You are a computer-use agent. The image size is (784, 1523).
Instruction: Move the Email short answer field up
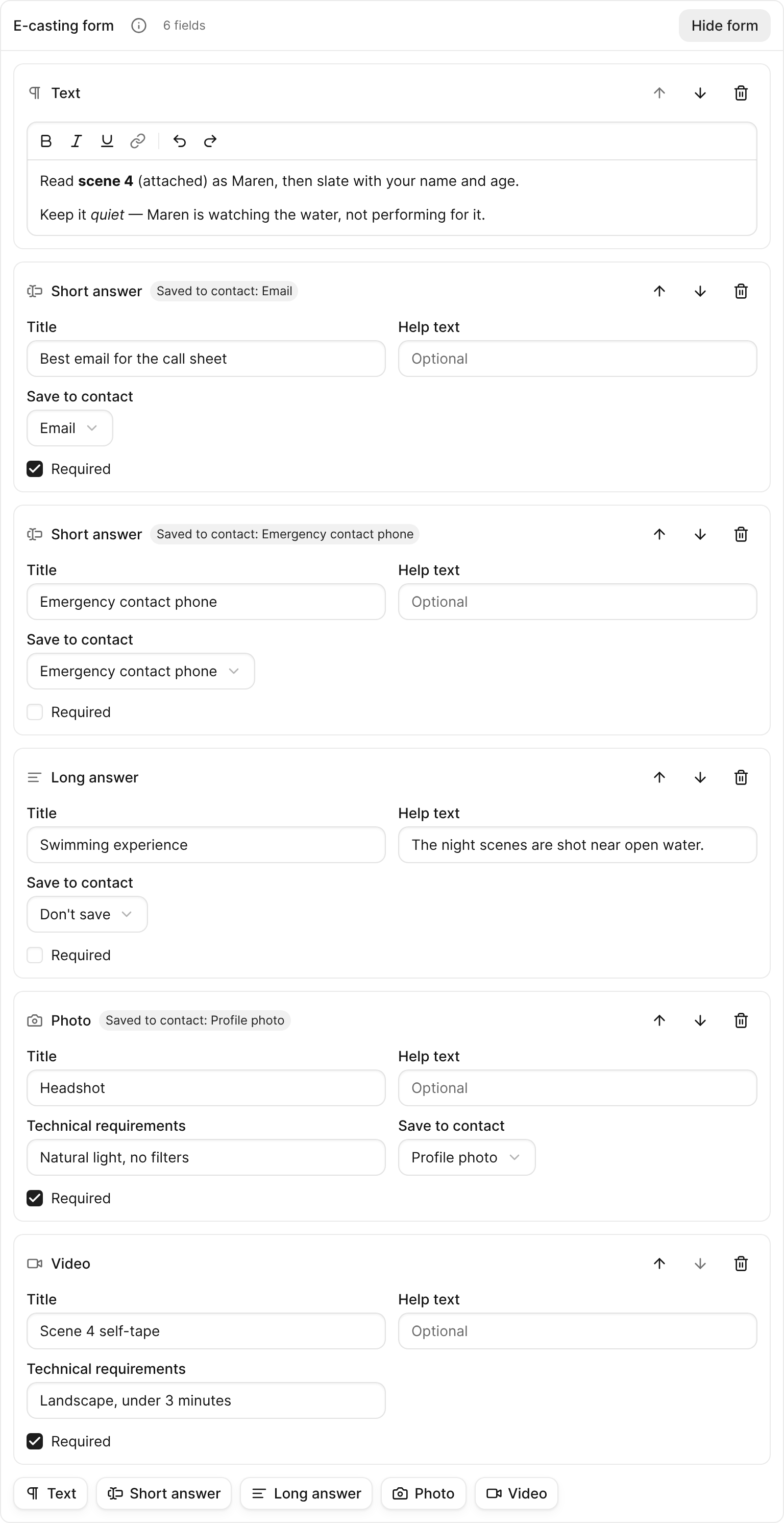tap(659, 291)
